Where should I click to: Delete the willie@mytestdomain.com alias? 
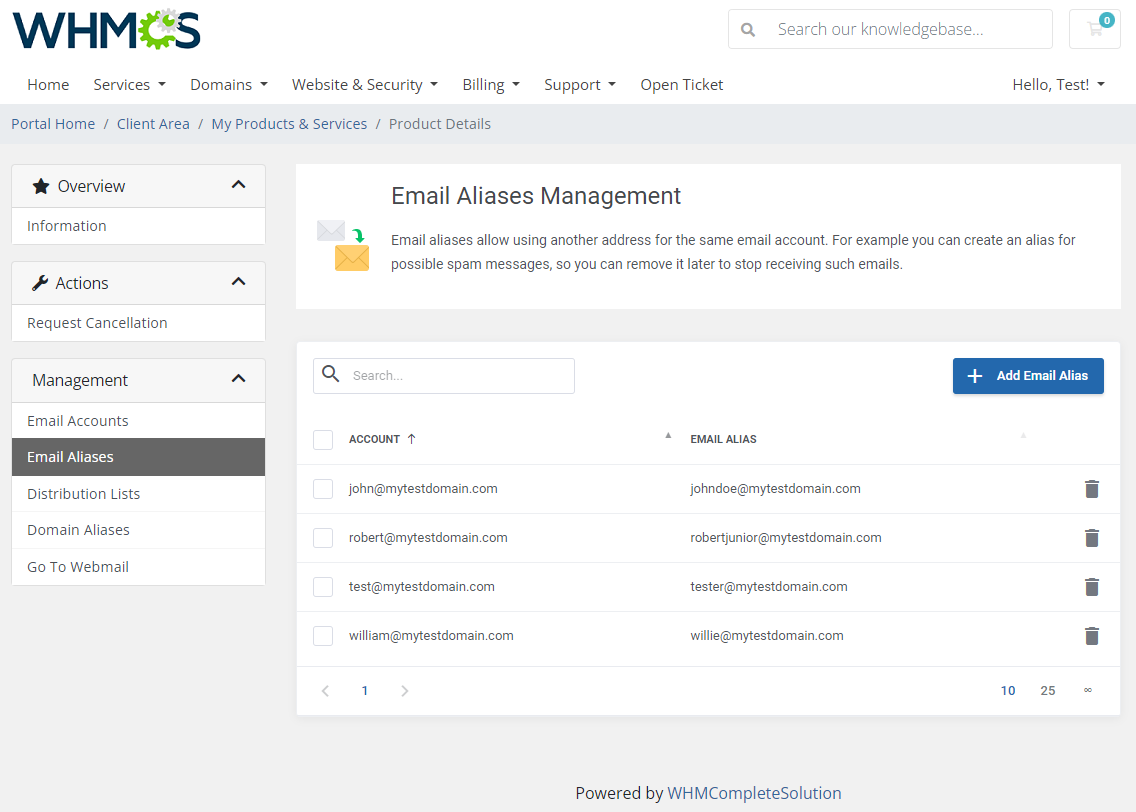(1091, 635)
